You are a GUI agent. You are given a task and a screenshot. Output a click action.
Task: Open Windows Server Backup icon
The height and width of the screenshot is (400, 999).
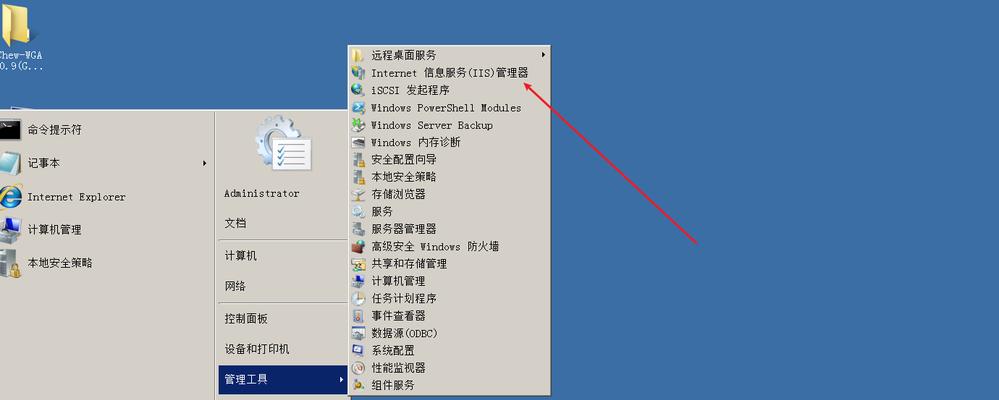pyautogui.click(x=359, y=125)
